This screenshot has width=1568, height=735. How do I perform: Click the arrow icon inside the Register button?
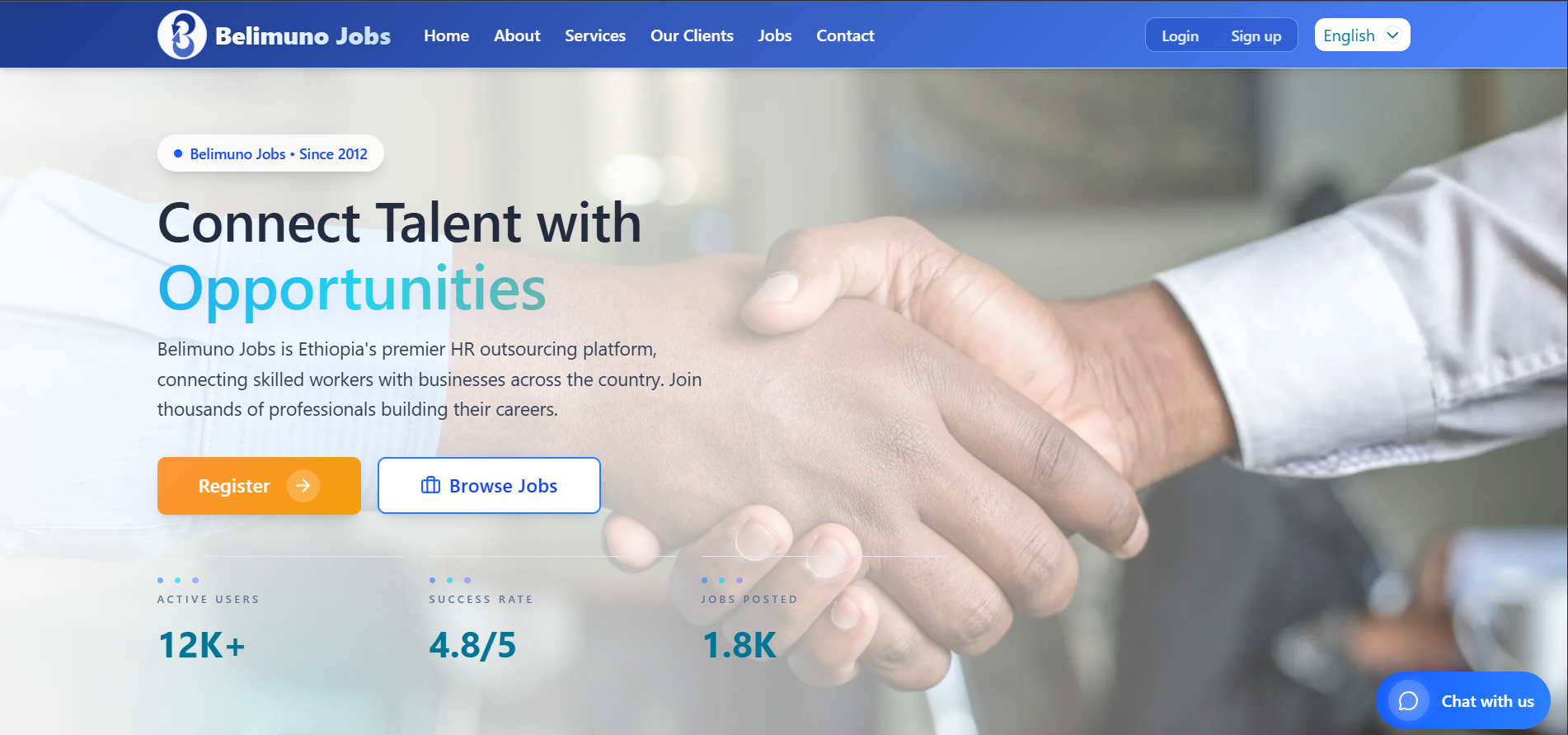point(303,486)
